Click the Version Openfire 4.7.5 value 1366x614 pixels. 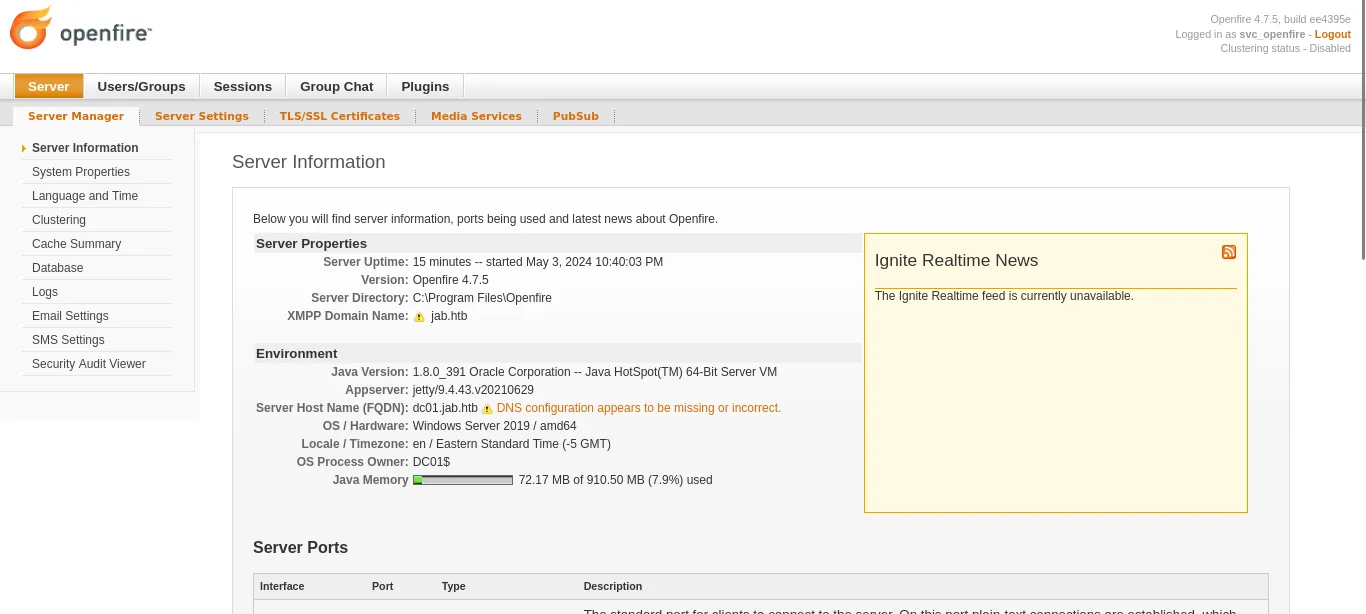[451, 280]
